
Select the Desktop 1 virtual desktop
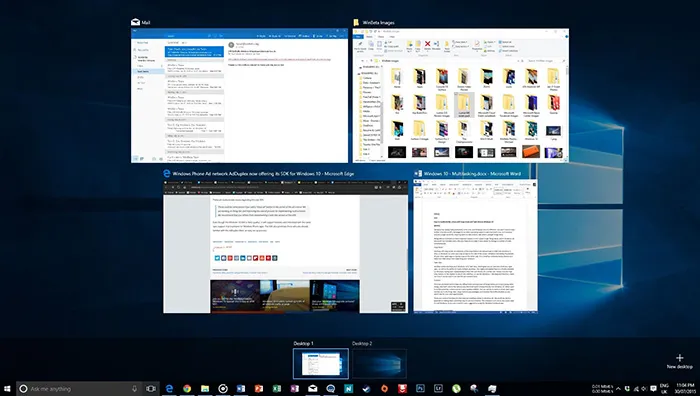(321, 363)
